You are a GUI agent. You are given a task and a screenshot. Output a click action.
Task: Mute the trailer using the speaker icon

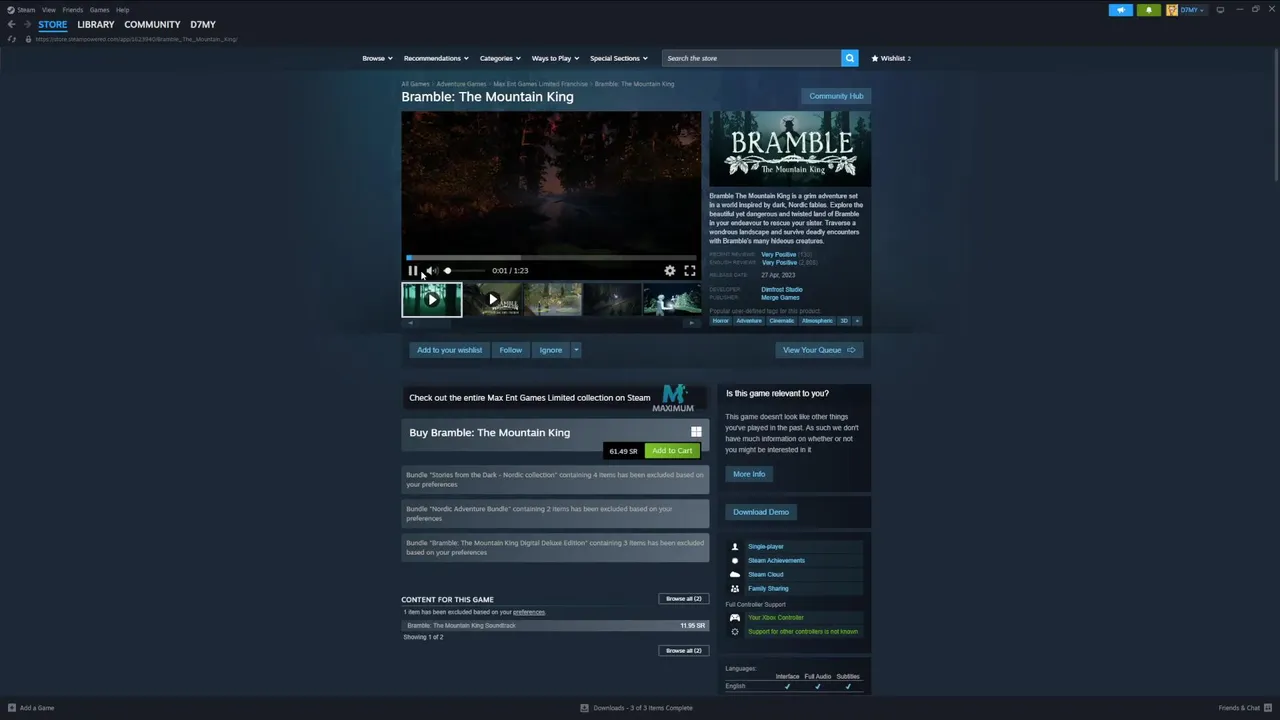[x=430, y=270]
